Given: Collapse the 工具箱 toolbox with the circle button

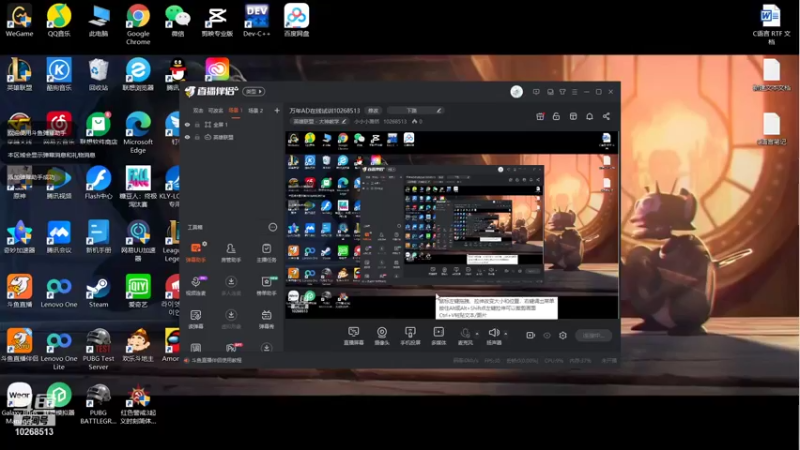Looking at the screenshot, I should tap(273, 227).
